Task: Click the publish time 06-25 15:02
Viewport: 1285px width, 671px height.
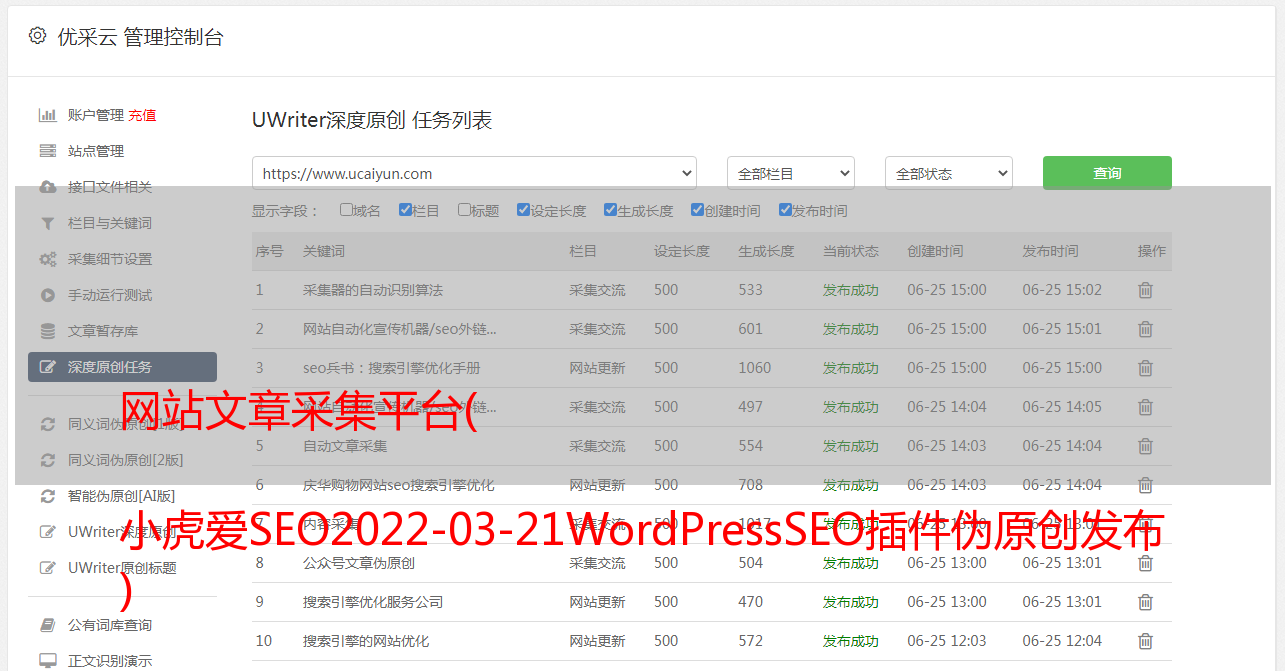Action: (x=1062, y=290)
